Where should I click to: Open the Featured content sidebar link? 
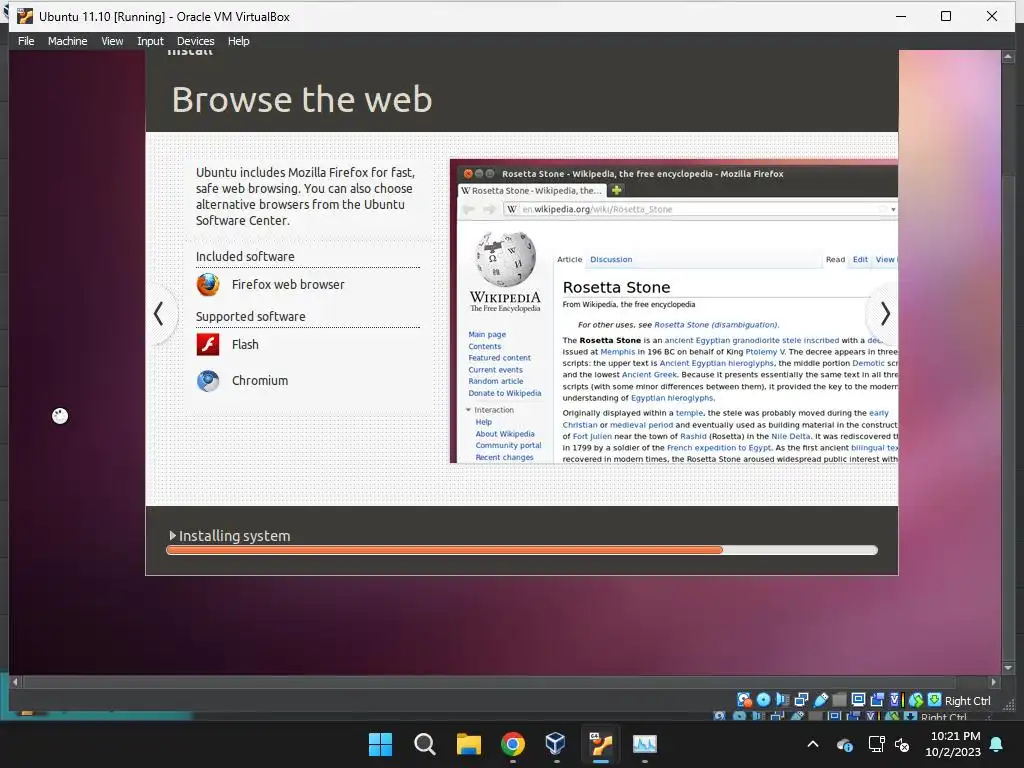500,358
